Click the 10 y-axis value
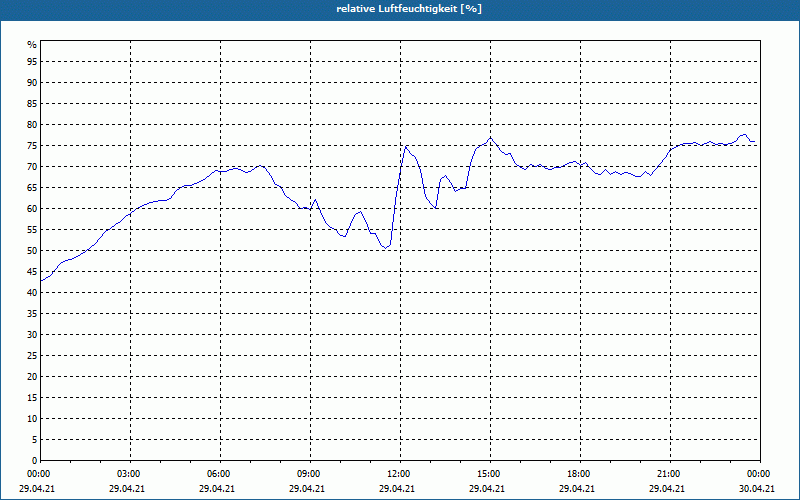 32,418
